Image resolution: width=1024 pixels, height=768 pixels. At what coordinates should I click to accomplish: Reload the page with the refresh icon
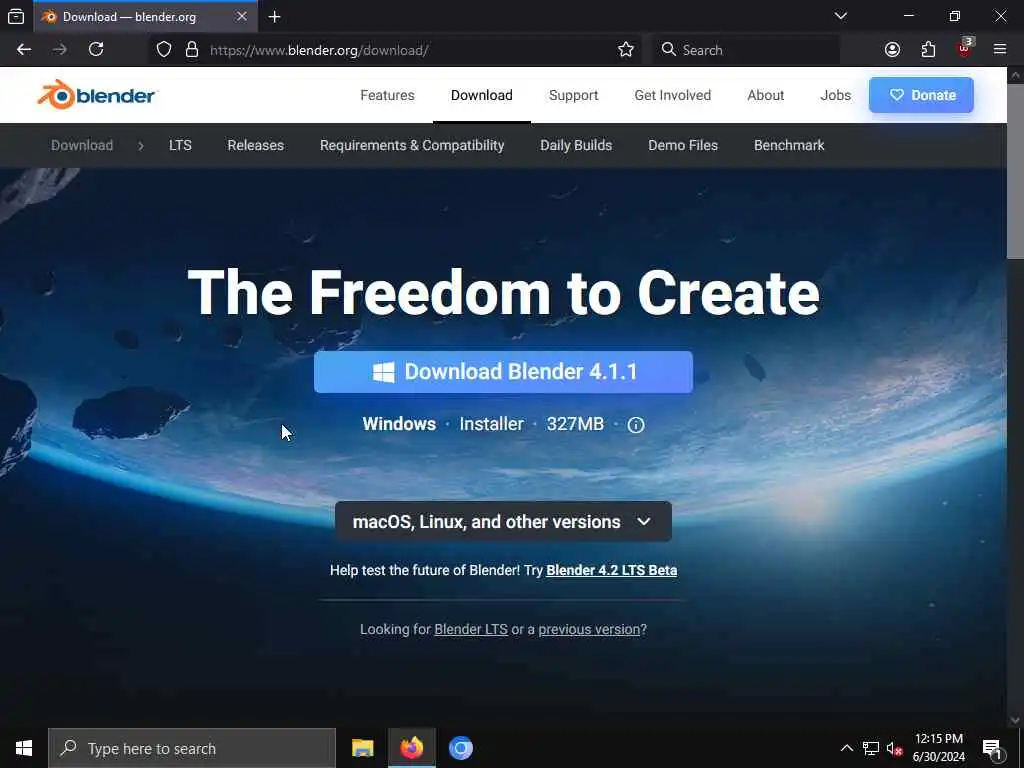point(96,50)
